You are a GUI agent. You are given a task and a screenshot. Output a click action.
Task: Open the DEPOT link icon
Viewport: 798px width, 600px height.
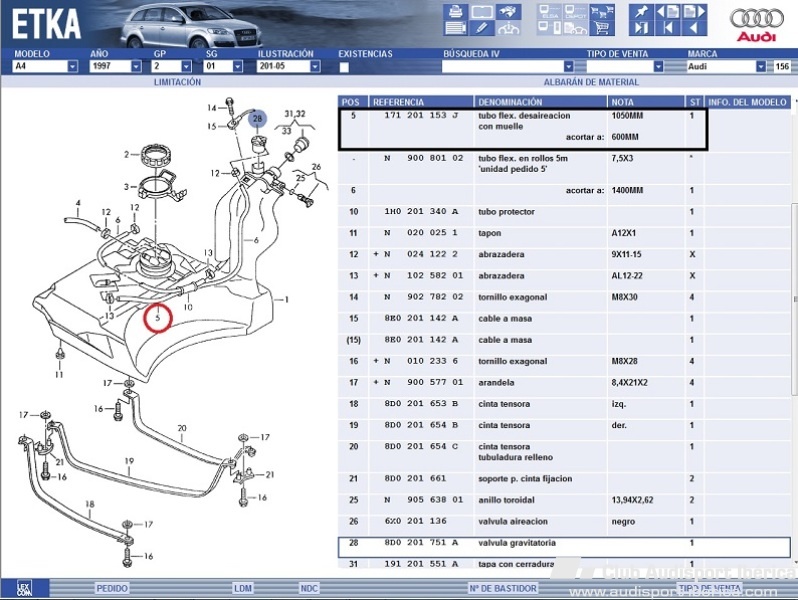click(576, 12)
